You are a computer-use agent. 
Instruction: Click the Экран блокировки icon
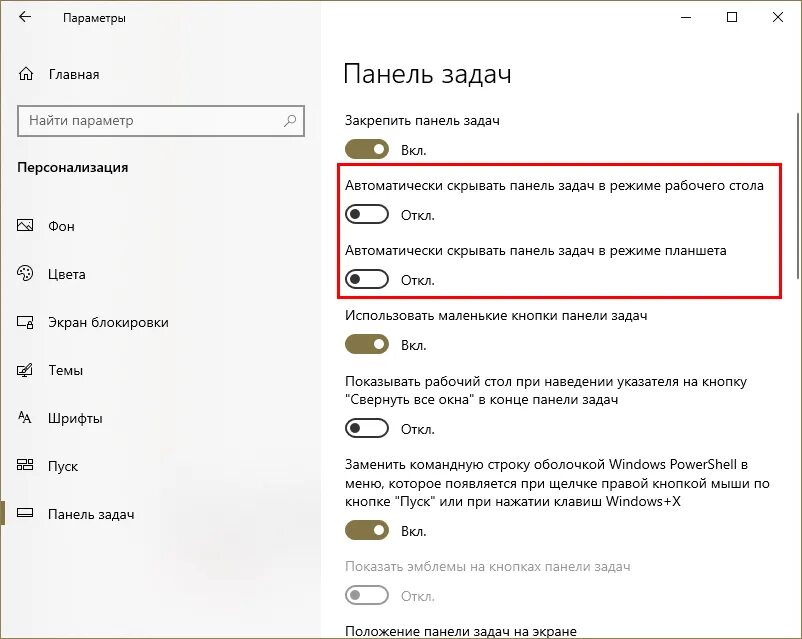pyautogui.click(x=25, y=322)
